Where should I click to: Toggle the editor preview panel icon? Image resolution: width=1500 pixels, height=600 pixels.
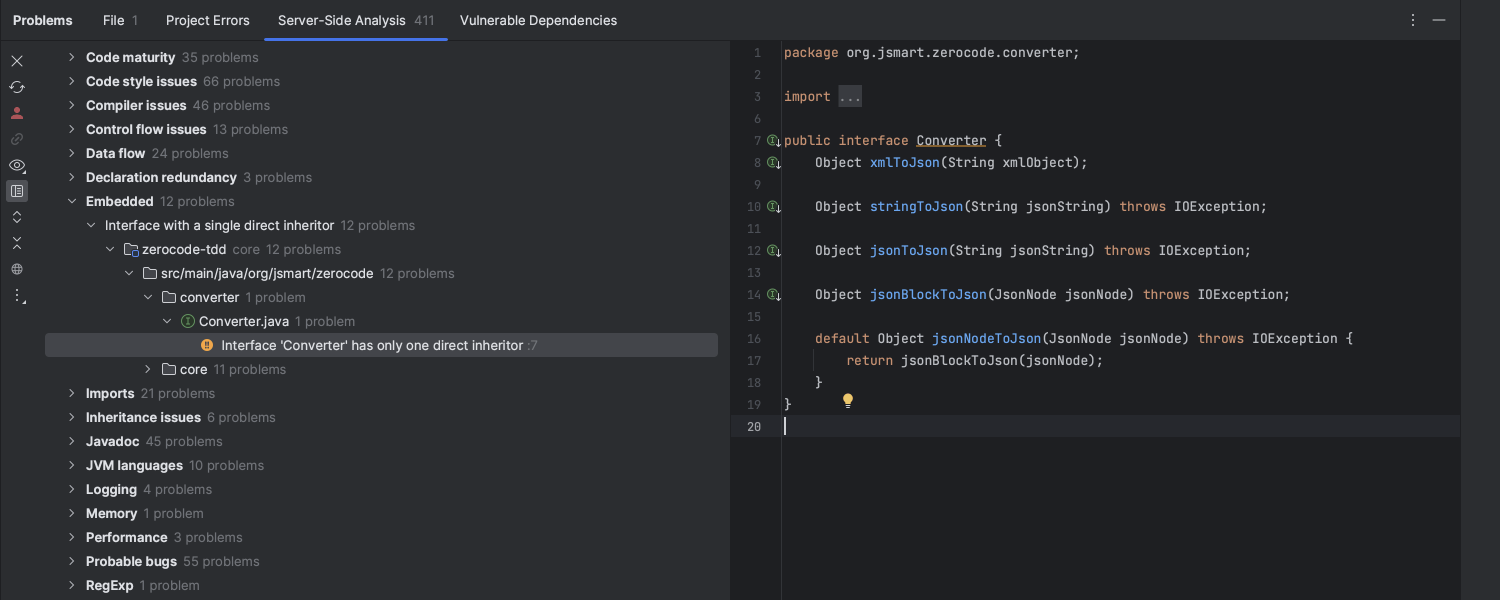coord(17,191)
